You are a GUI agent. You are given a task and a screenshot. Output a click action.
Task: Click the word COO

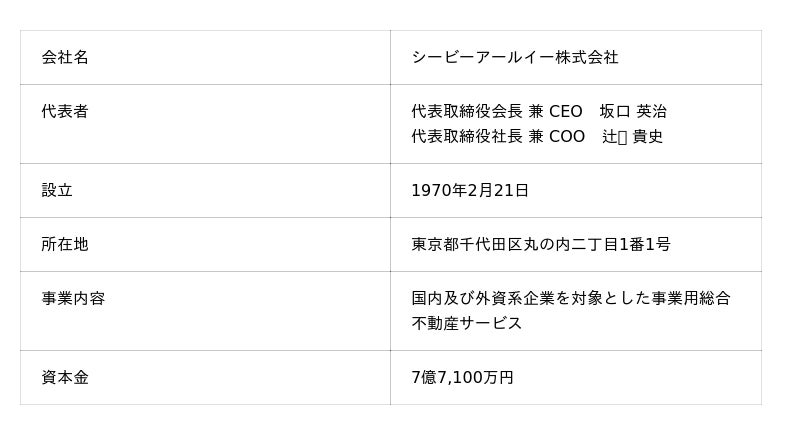(566, 137)
